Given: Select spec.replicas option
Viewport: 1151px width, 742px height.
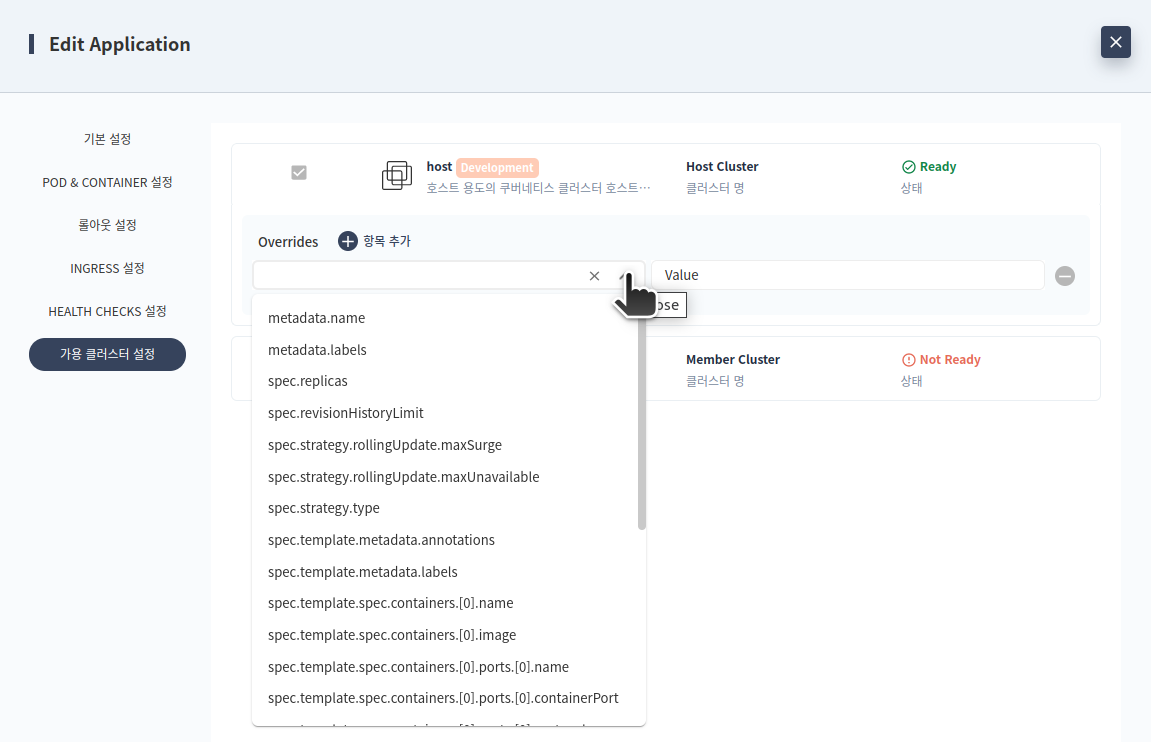Looking at the screenshot, I should [449, 381].
